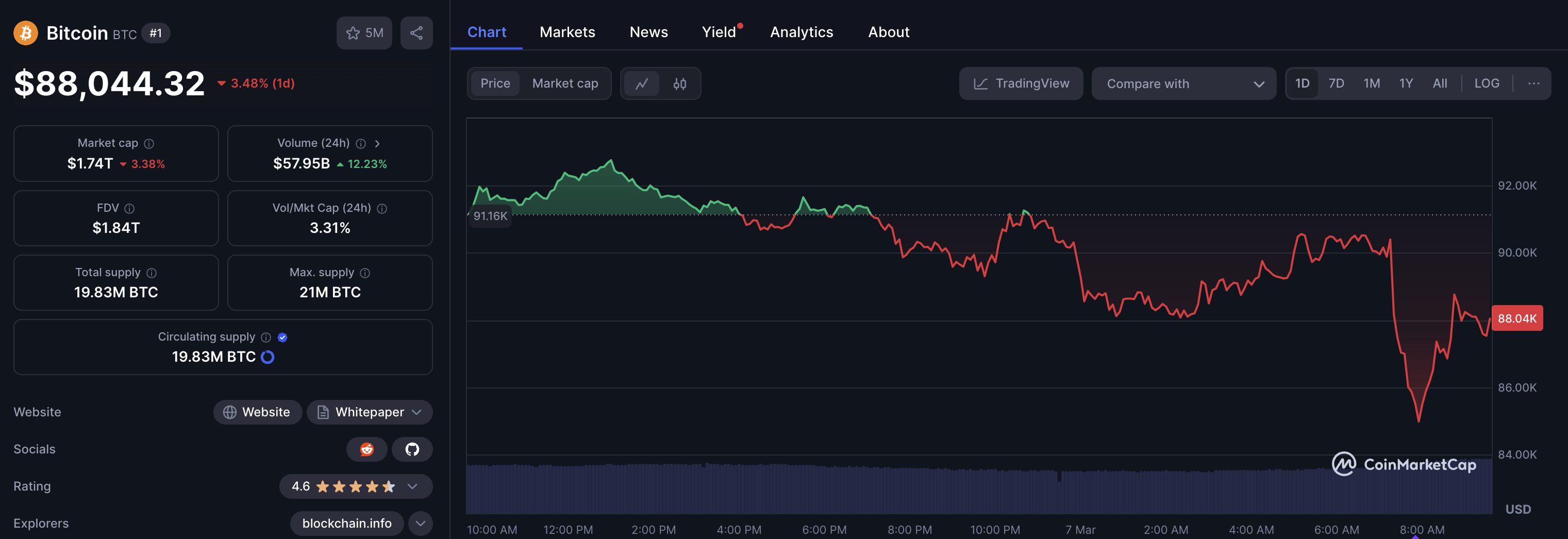Select the line chart view icon

(642, 83)
